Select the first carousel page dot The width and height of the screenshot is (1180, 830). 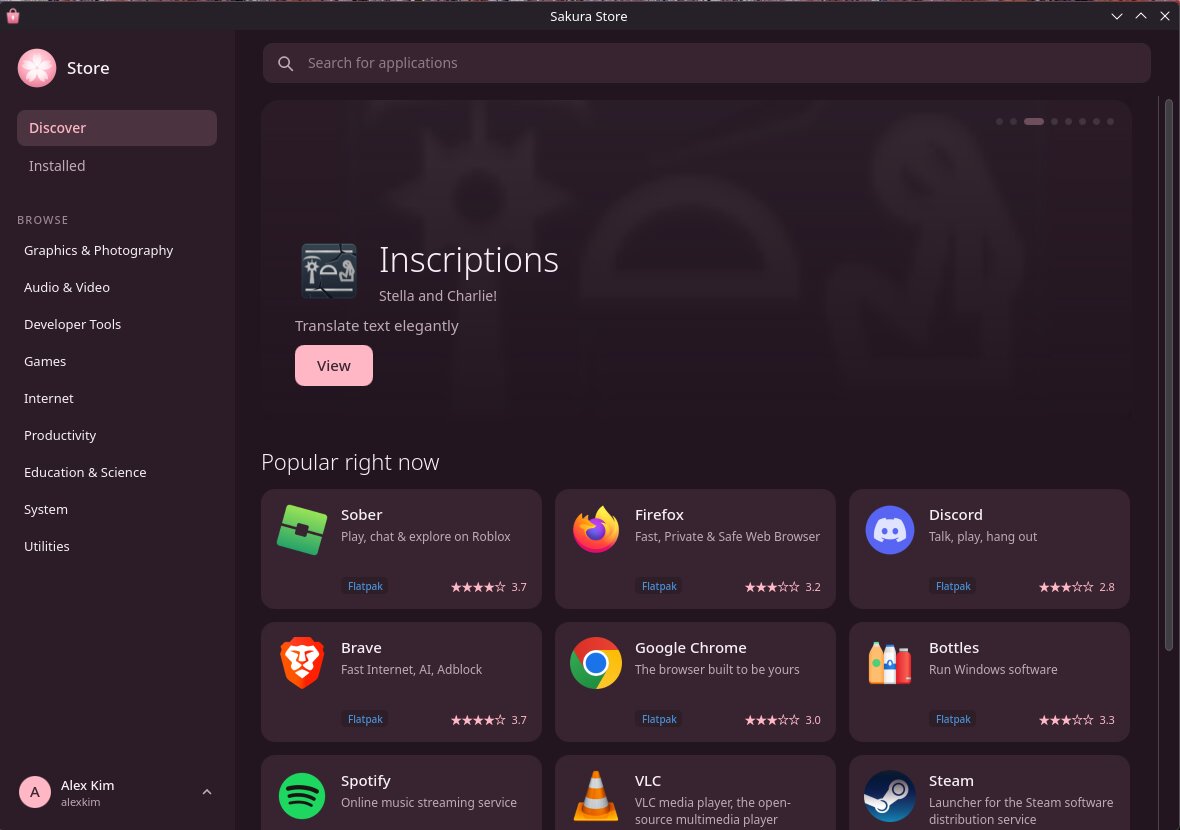999,121
